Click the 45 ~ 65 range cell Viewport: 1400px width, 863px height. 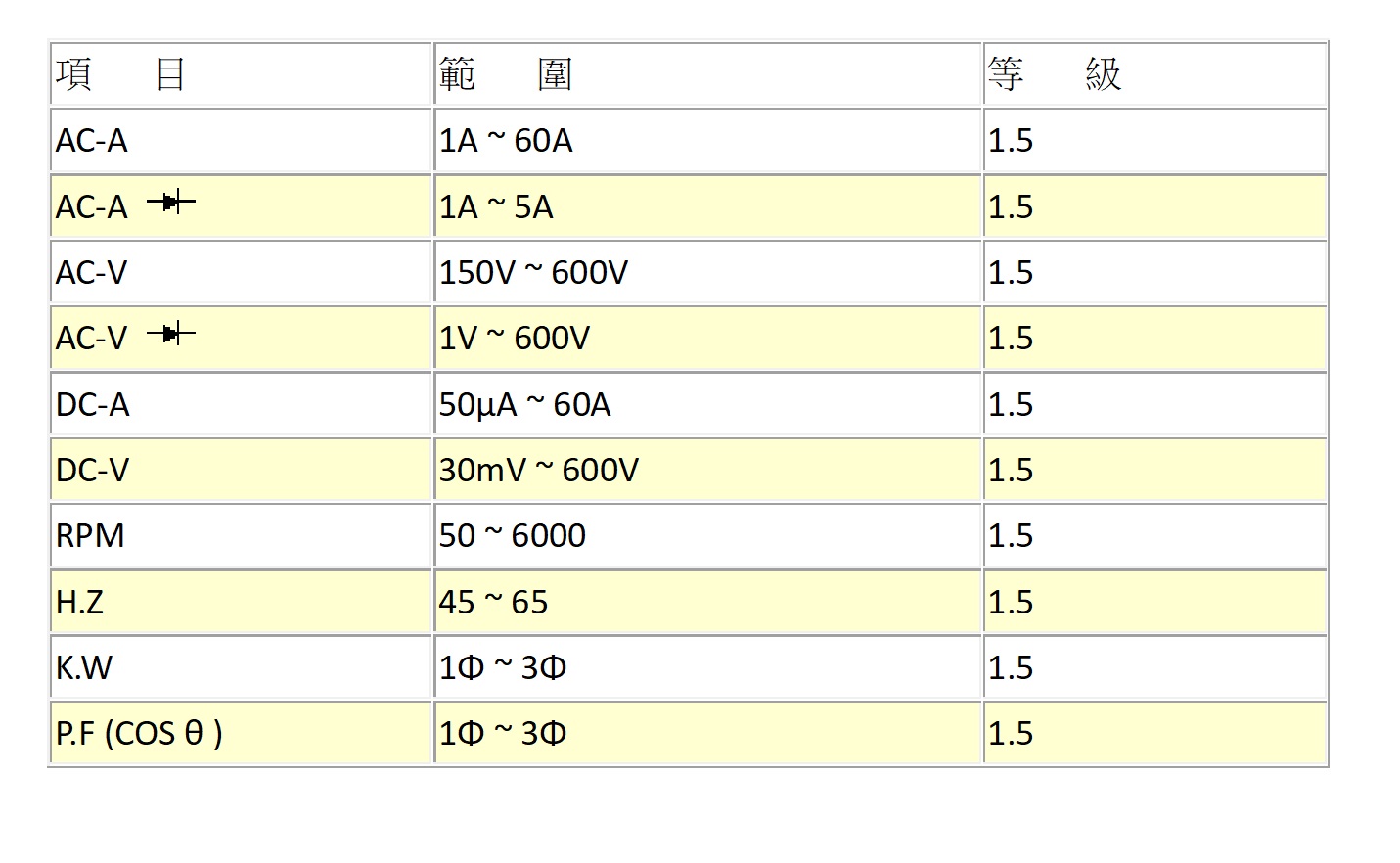493,603
